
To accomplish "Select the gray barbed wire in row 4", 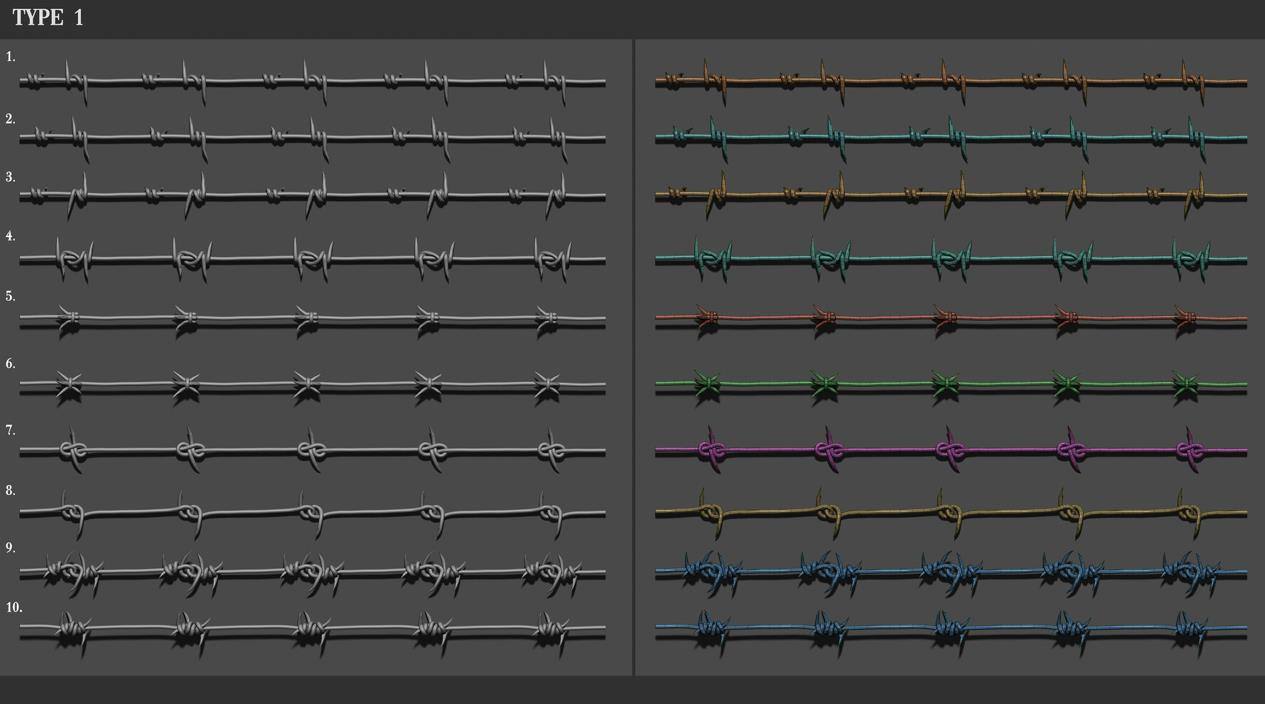I will (x=312, y=259).
